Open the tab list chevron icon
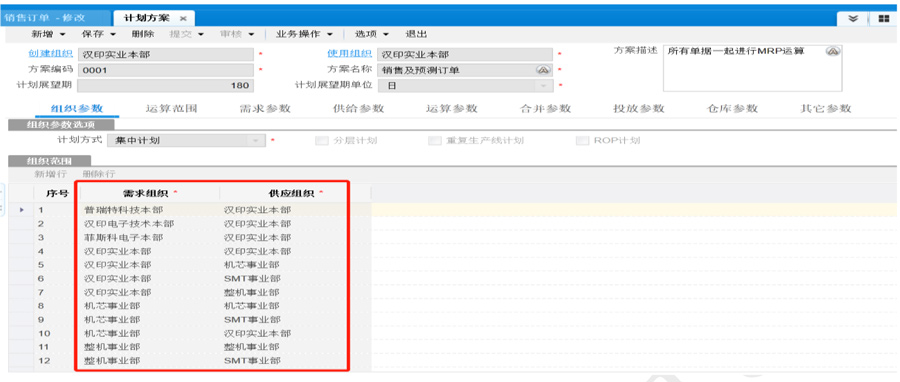Viewport: 900px width, 382px height. [854, 18]
